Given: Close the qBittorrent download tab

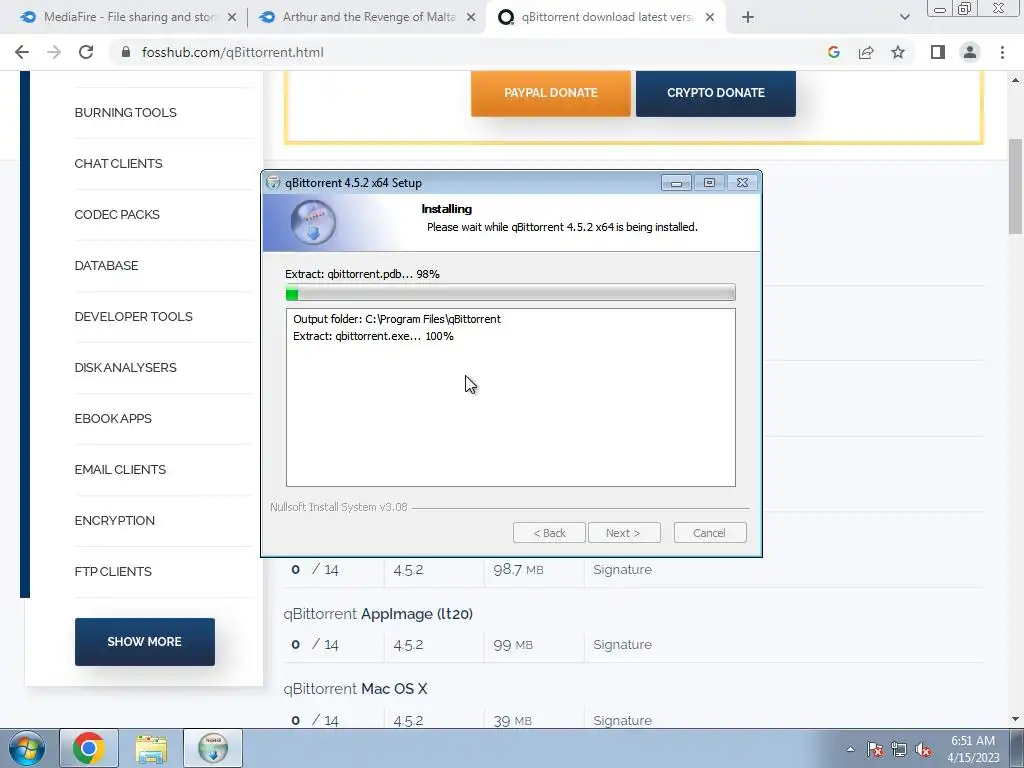Looking at the screenshot, I should (x=710, y=18).
